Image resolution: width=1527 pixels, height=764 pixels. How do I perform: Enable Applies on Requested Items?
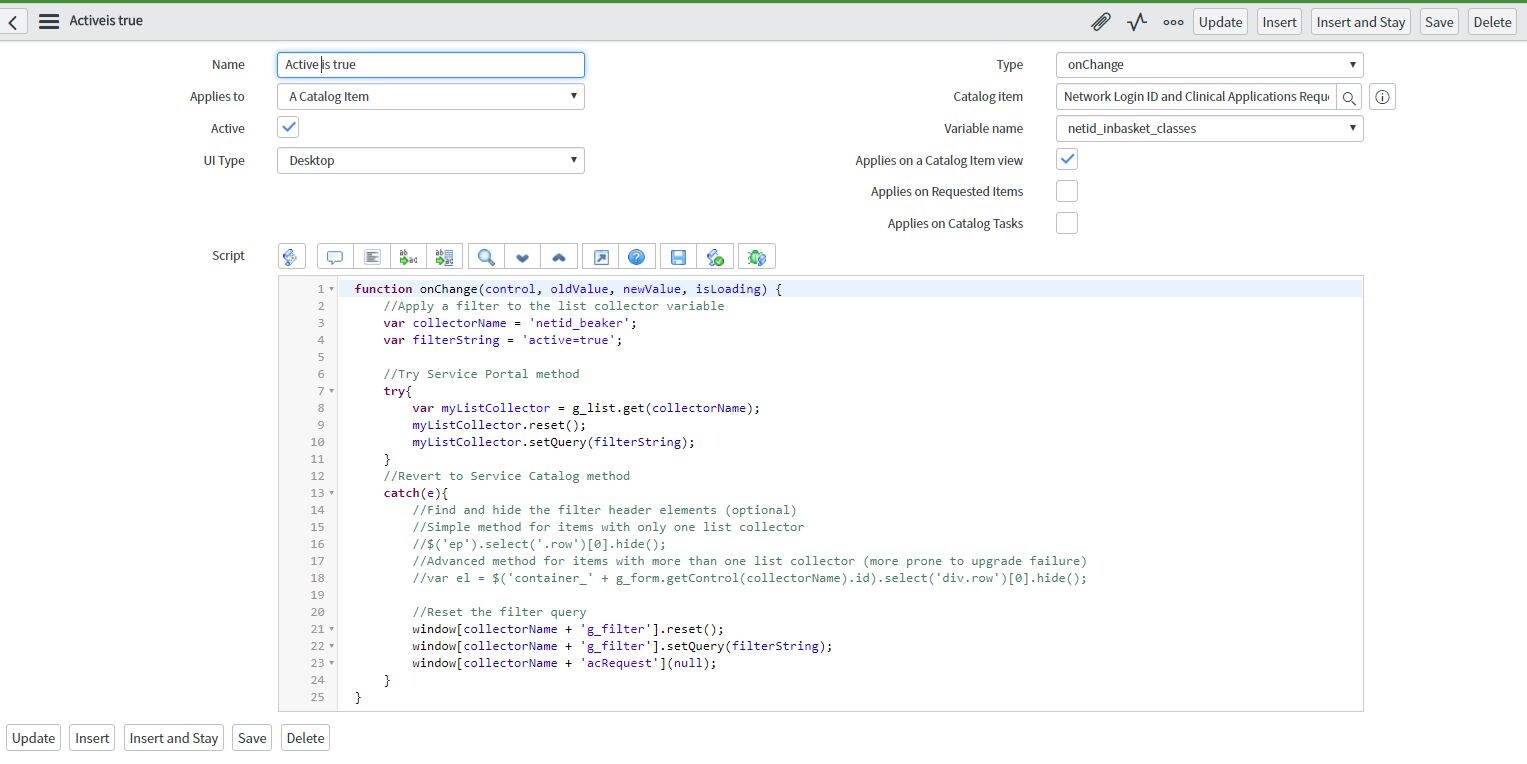[1067, 191]
